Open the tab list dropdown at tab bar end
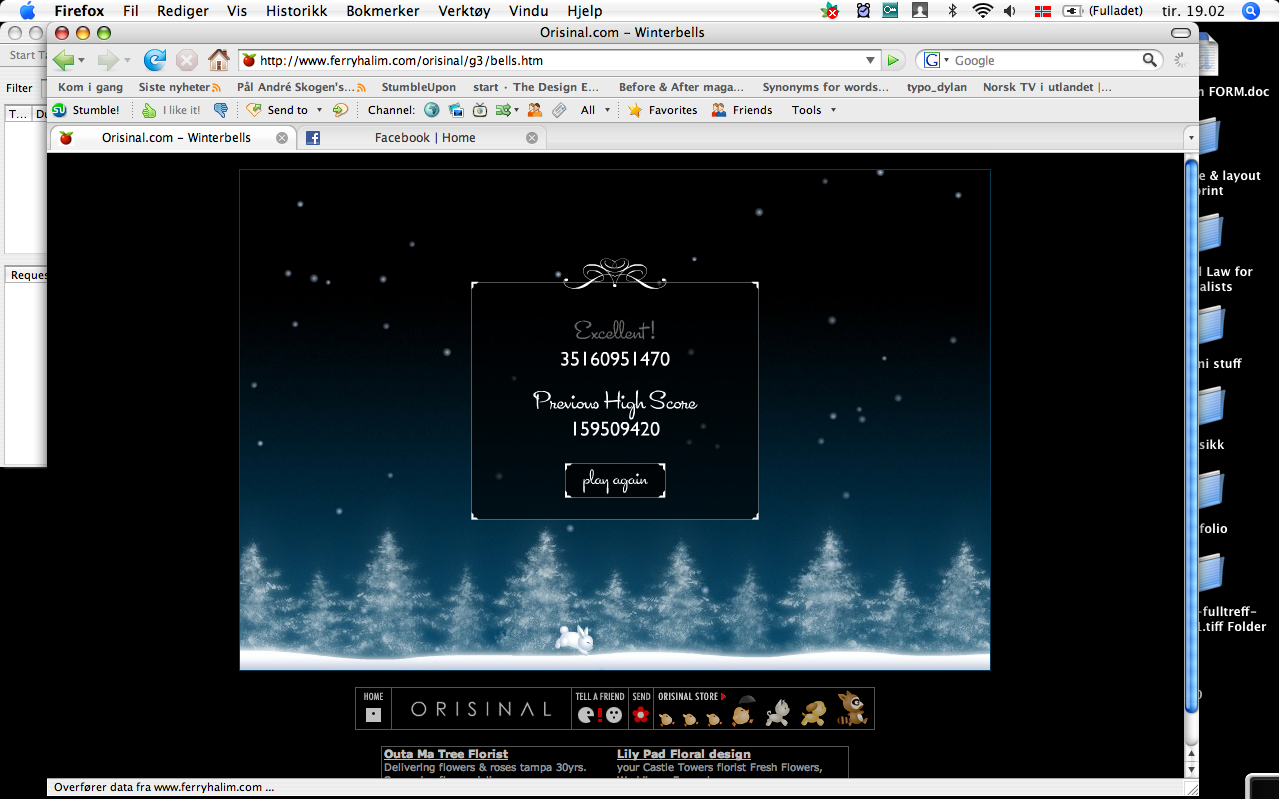Image resolution: width=1279 pixels, height=799 pixels. pos(1190,137)
